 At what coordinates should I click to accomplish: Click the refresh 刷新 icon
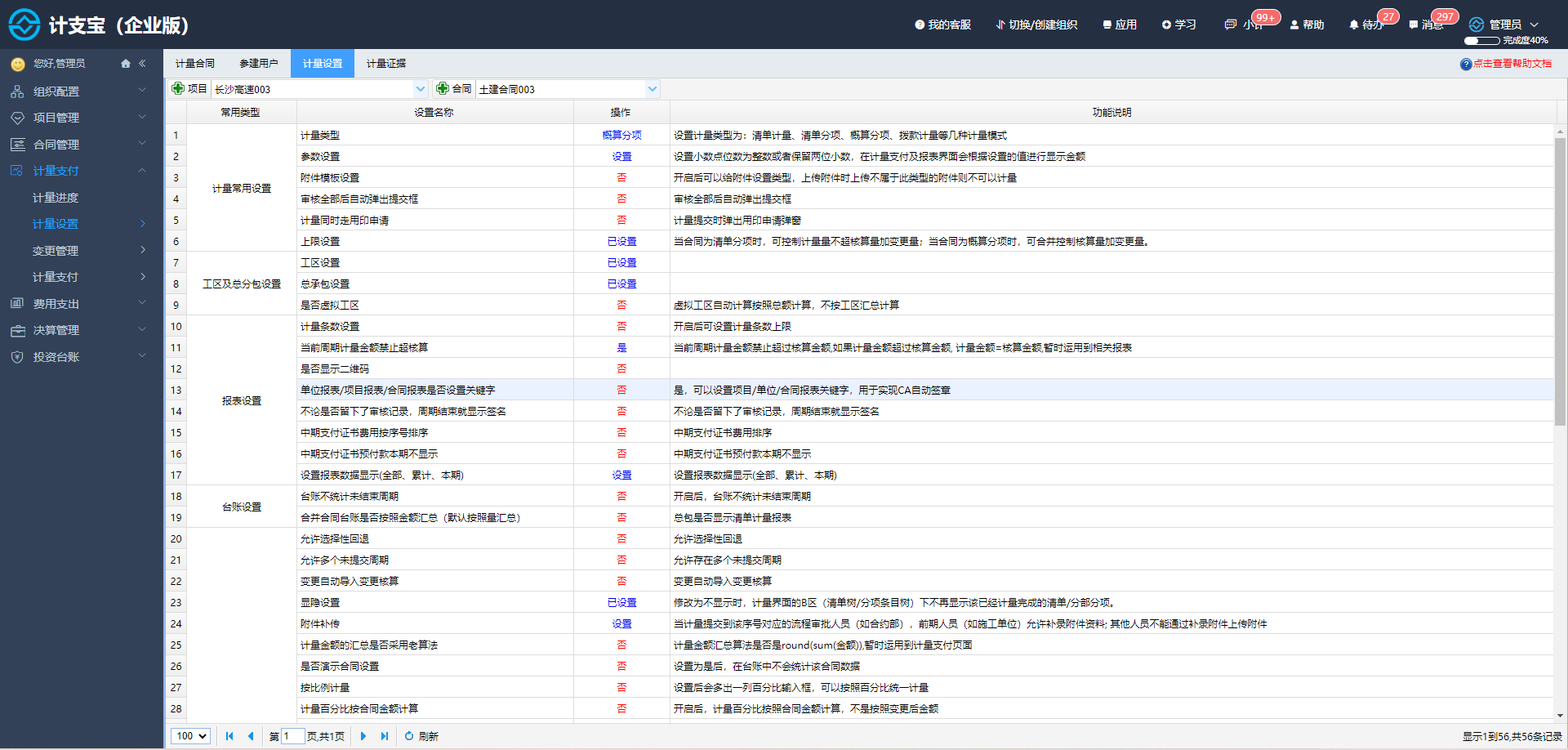click(409, 736)
